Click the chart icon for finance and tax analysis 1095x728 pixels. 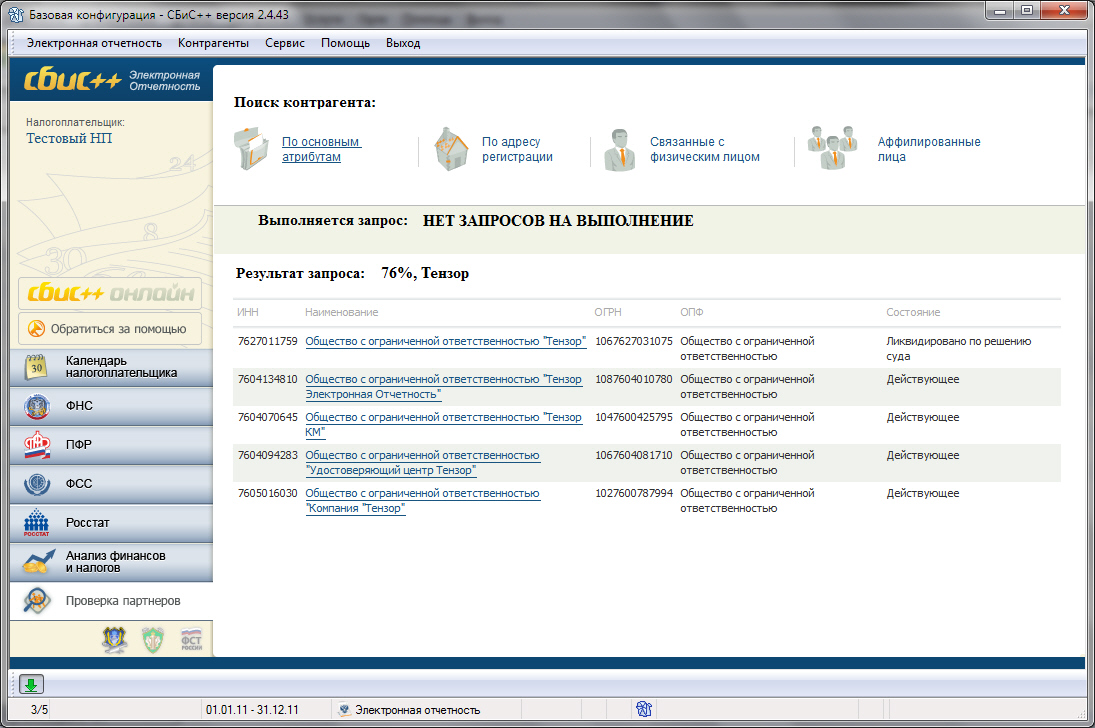pyautogui.click(x=38, y=561)
